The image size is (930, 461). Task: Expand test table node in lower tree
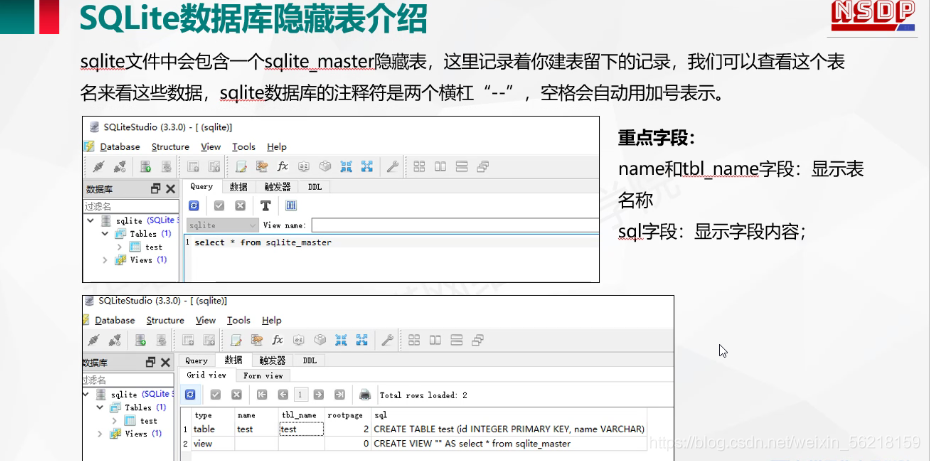[114, 421]
